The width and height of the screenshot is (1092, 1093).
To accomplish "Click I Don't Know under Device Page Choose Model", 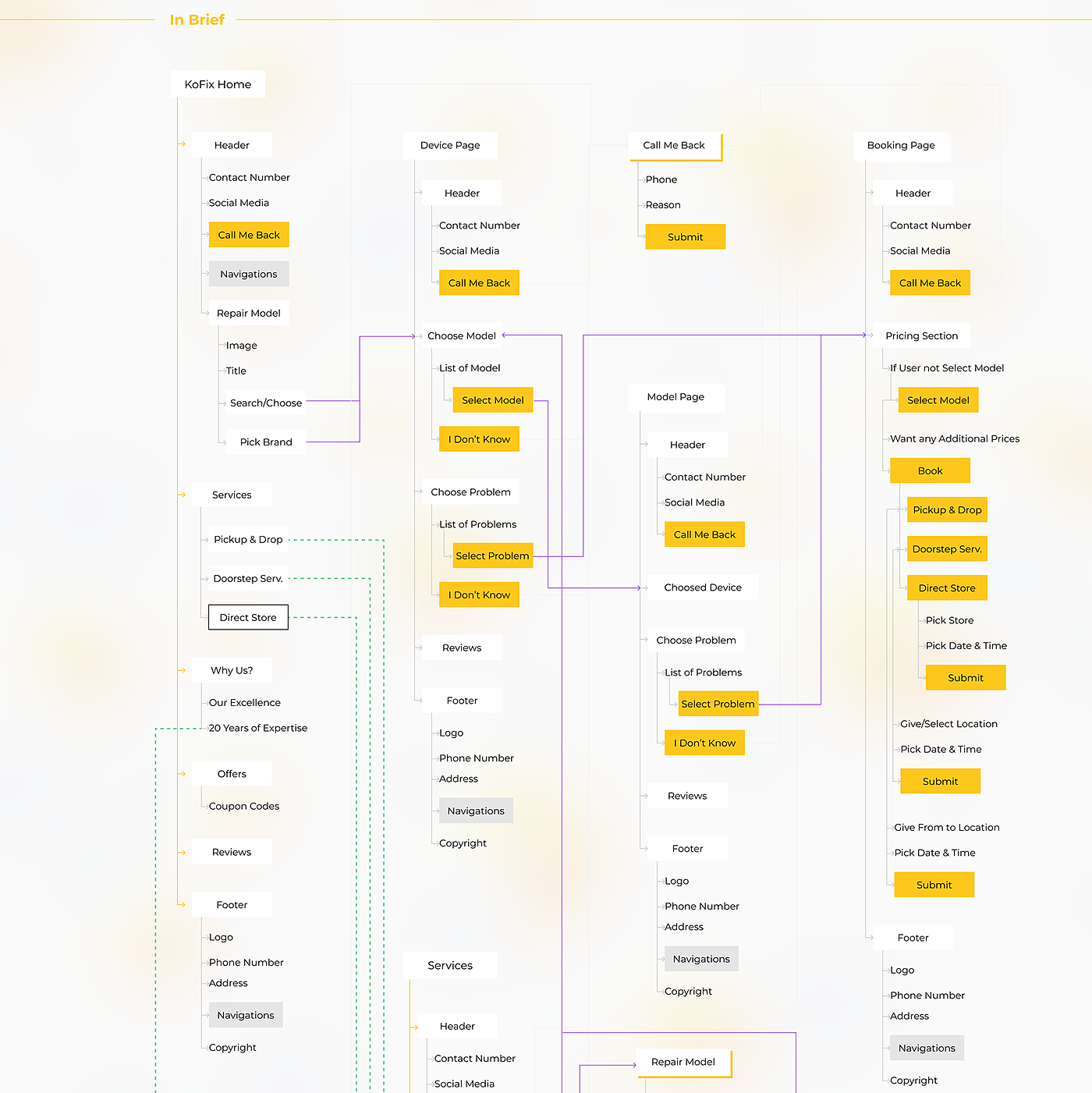I will pos(479,439).
